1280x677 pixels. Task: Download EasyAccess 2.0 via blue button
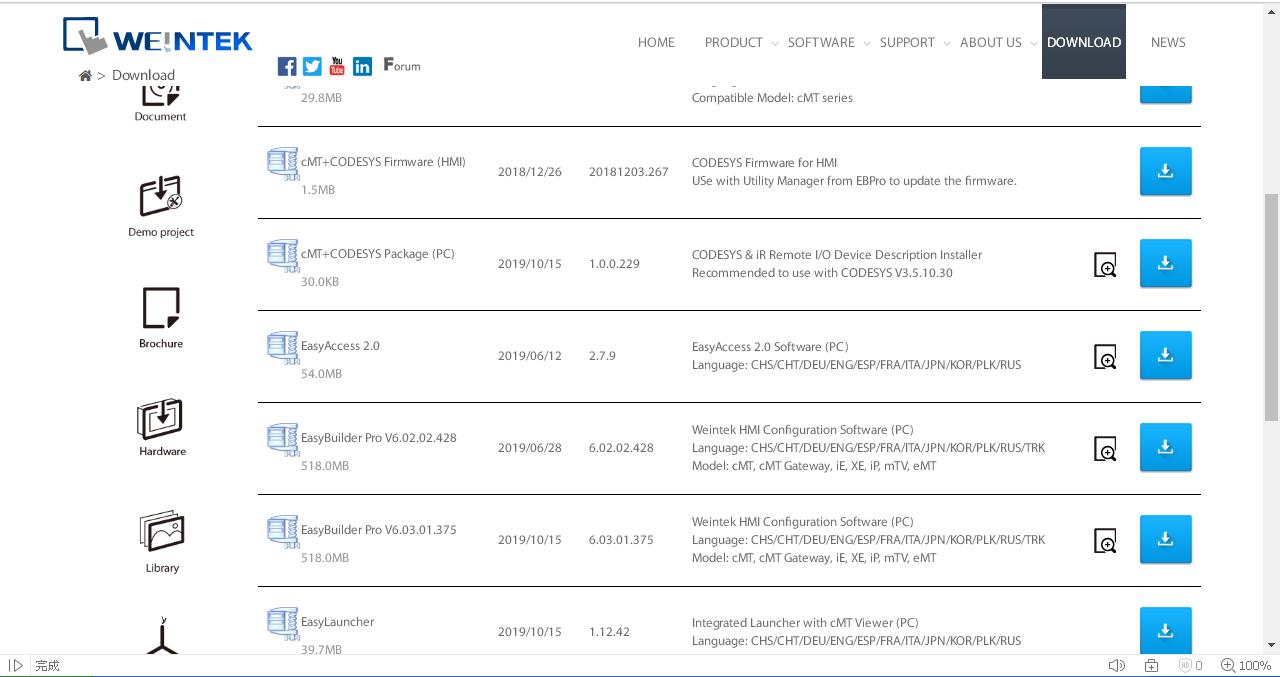[1165, 356]
